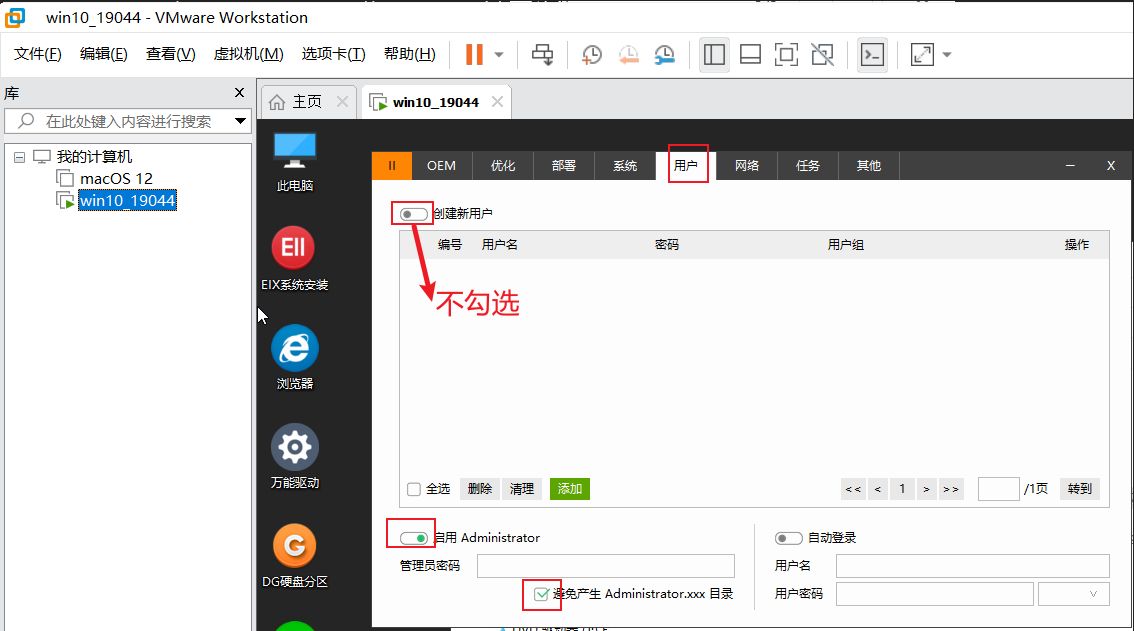Open the snapshot manager wrench icon
Screen dimensions: 1134x631
point(664,54)
